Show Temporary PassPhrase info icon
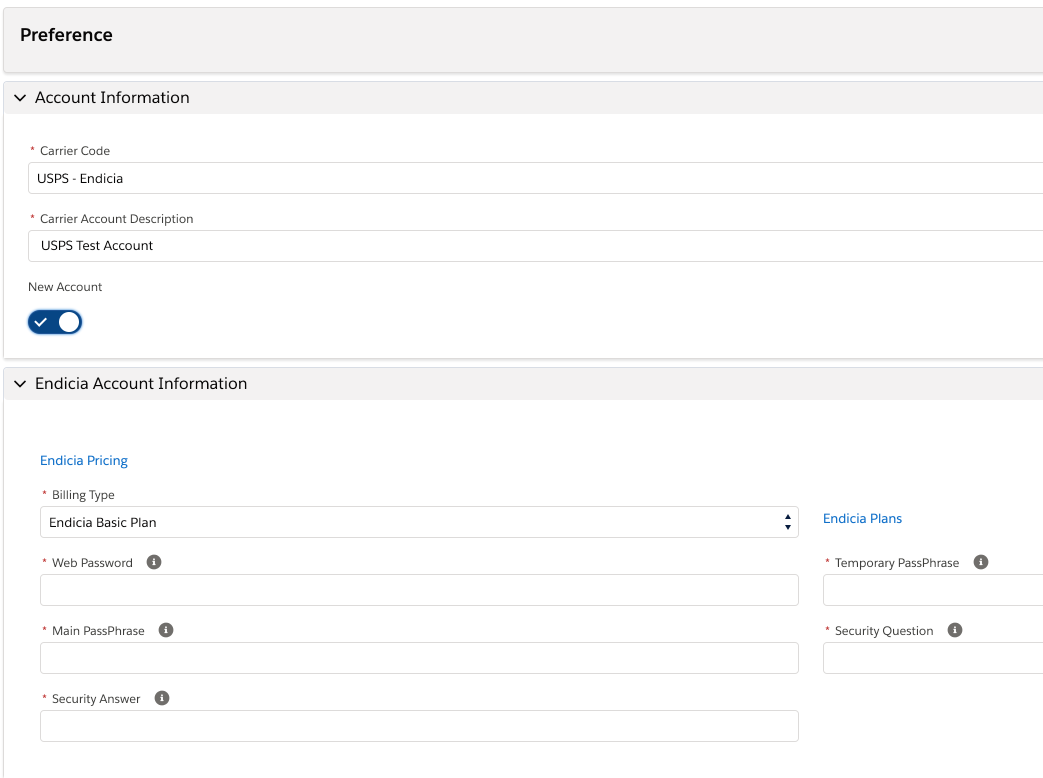The height and width of the screenshot is (778, 1043). coord(980,562)
